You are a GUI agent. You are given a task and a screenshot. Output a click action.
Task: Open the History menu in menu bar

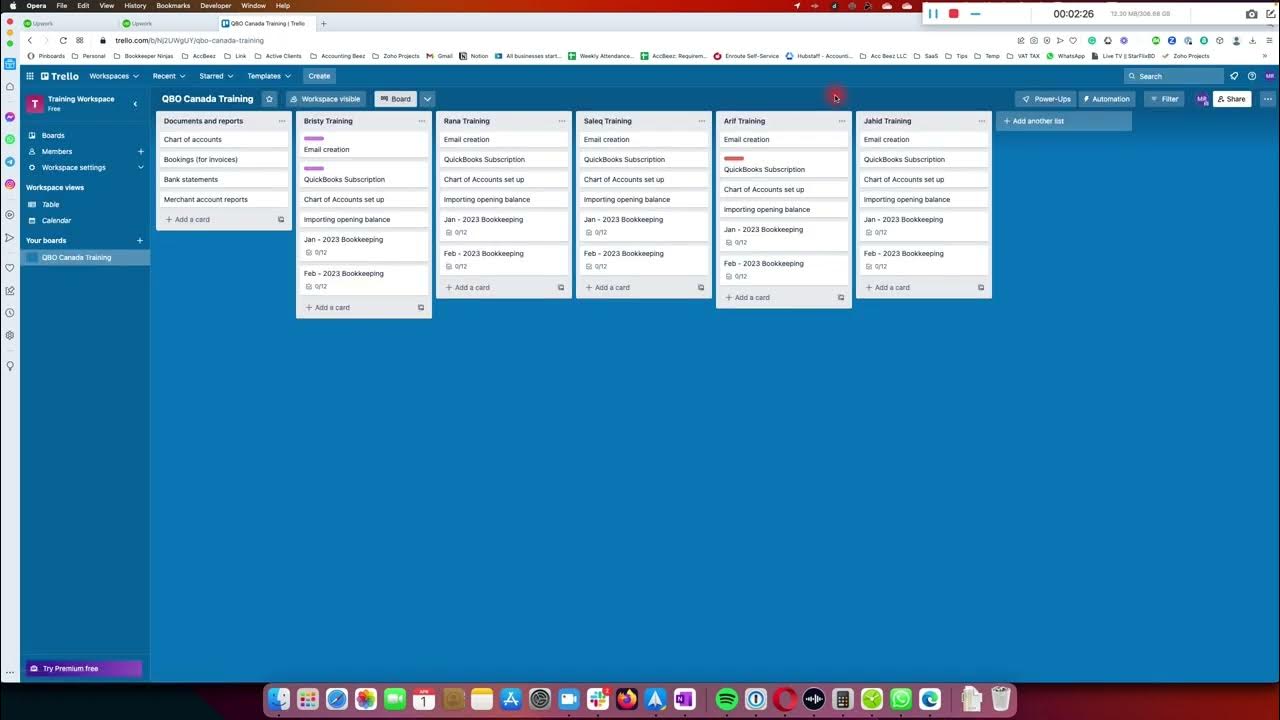(135, 5)
